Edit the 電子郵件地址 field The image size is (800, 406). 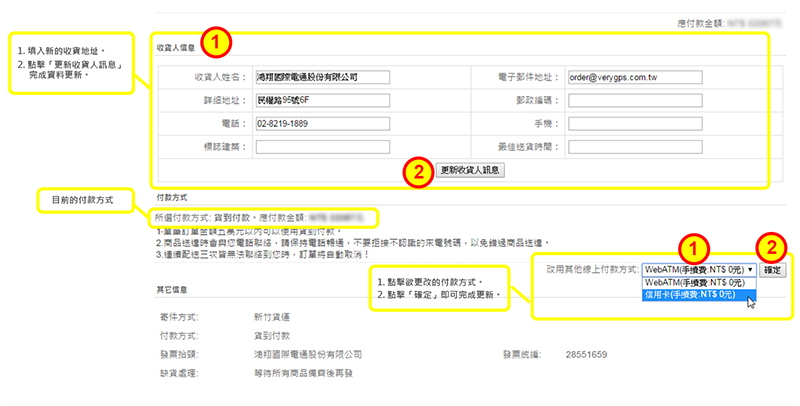631,76
